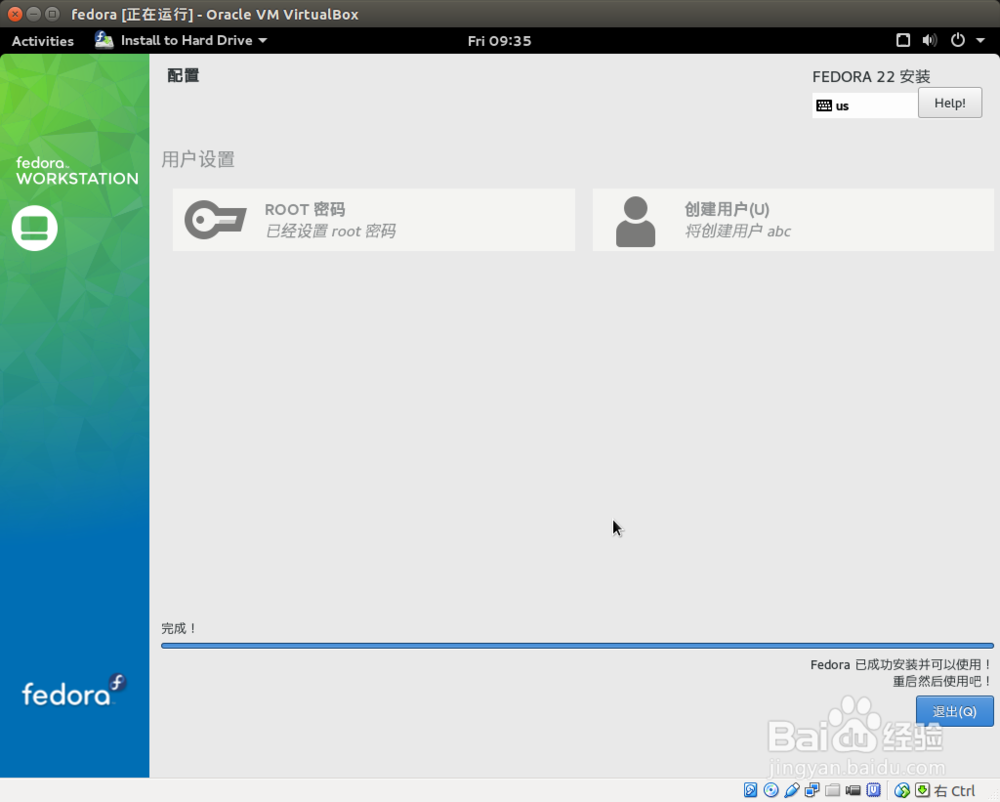Click the 右 Ctrl host key label

pos(955,791)
